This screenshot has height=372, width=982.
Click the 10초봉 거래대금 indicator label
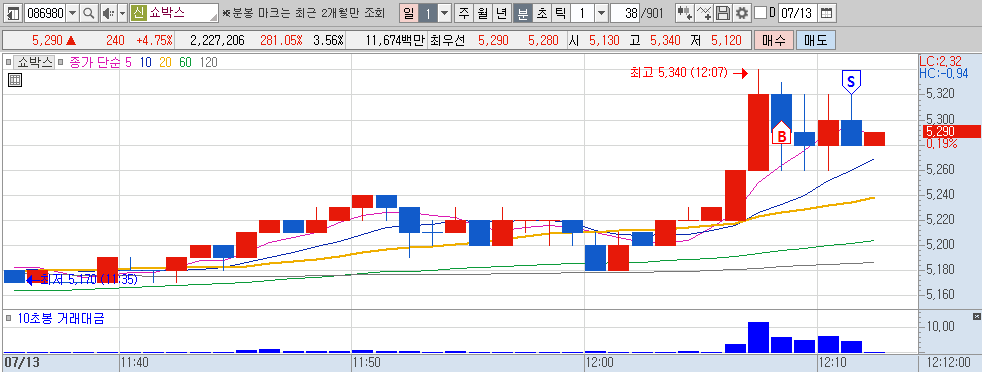coord(61,319)
